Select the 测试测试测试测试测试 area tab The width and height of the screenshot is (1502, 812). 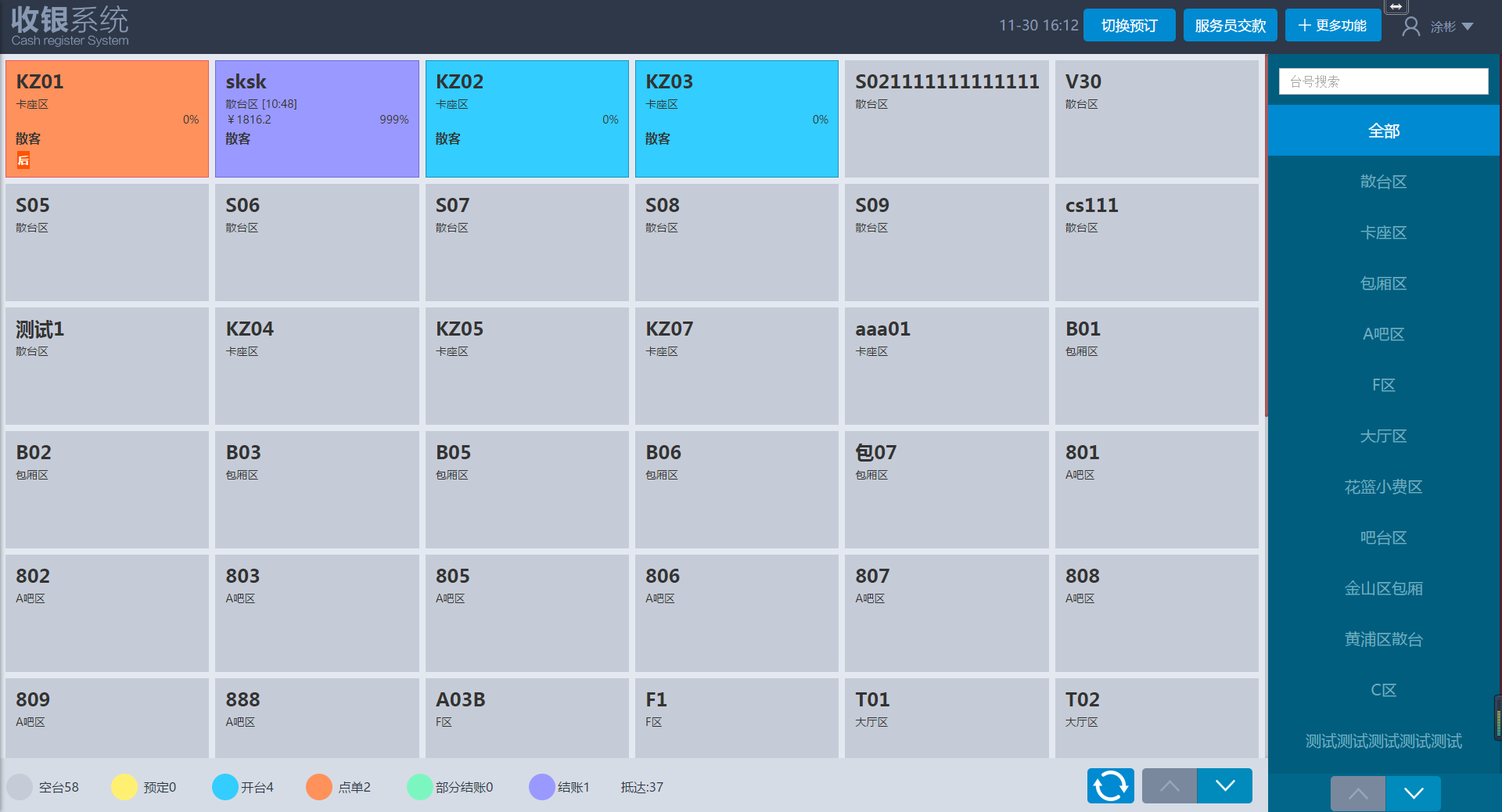click(x=1383, y=741)
